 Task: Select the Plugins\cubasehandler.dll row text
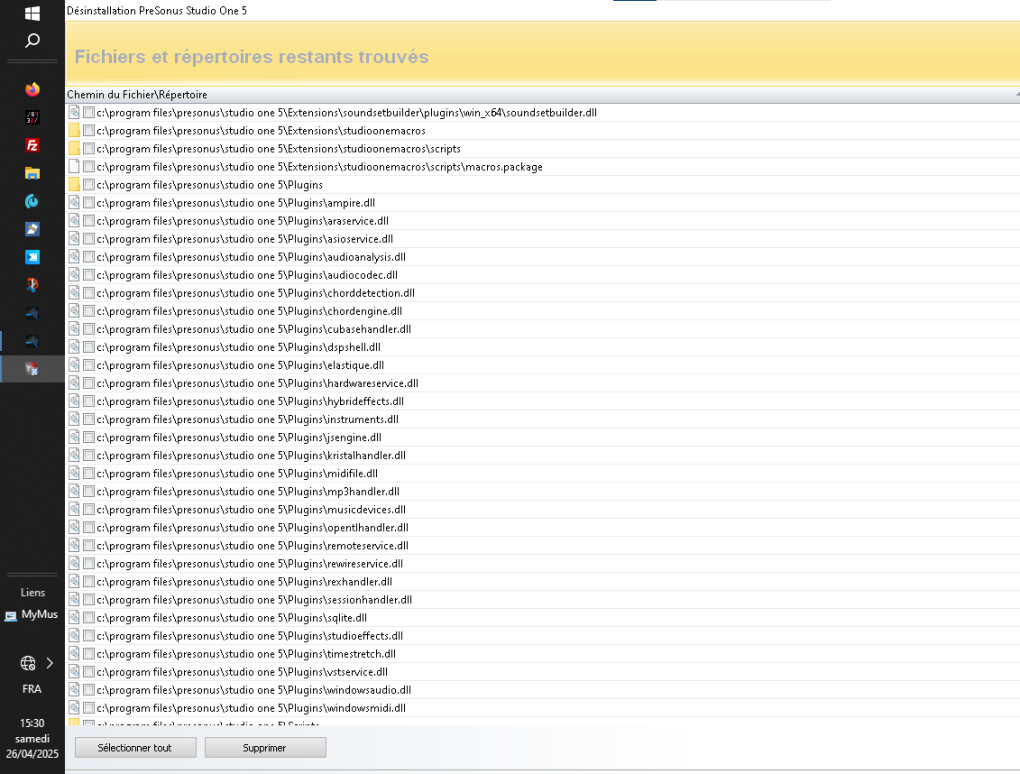tap(254, 329)
